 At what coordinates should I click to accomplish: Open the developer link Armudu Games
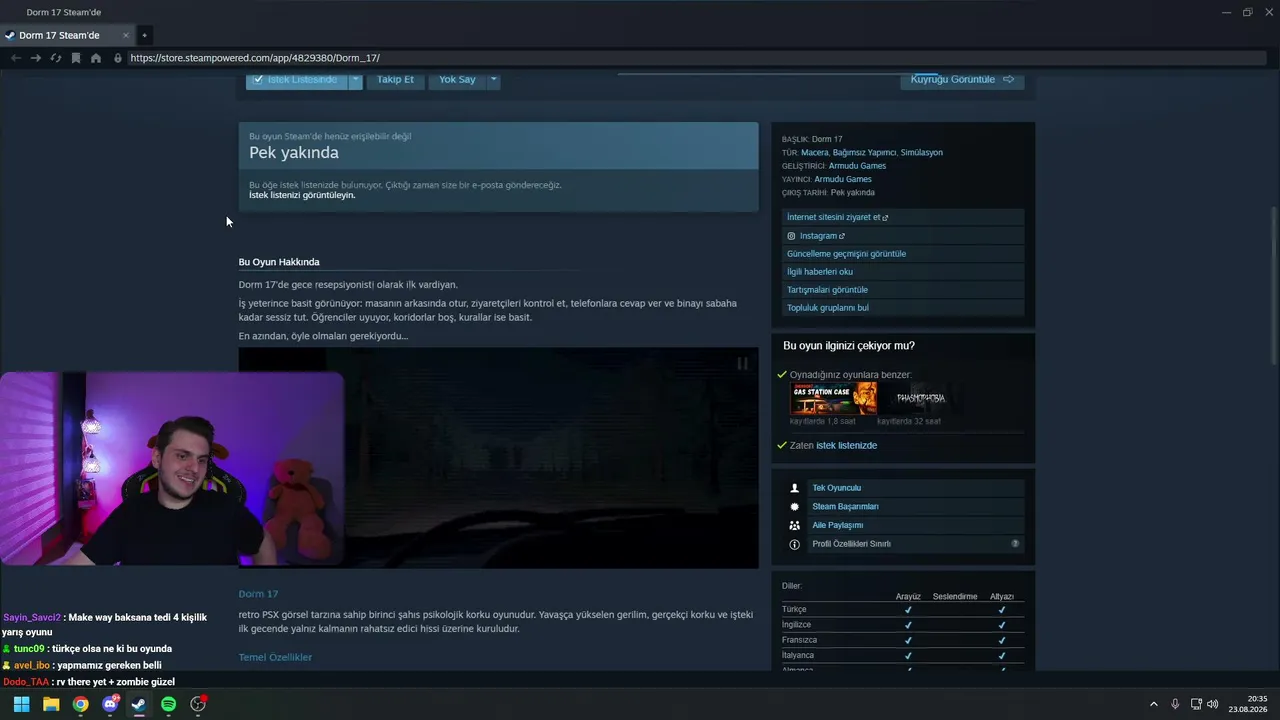858,166
